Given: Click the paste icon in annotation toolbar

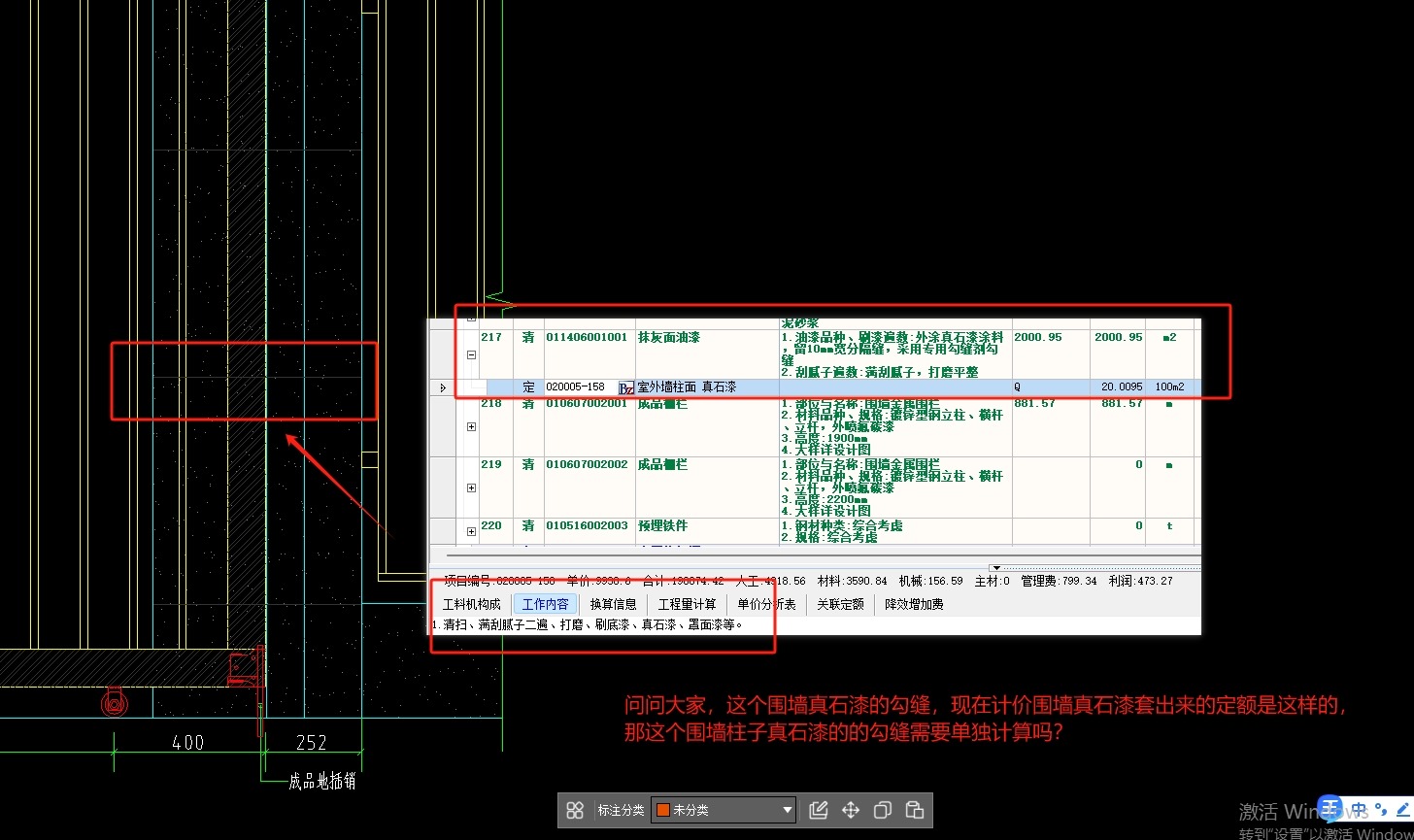Looking at the screenshot, I should click(914, 810).
